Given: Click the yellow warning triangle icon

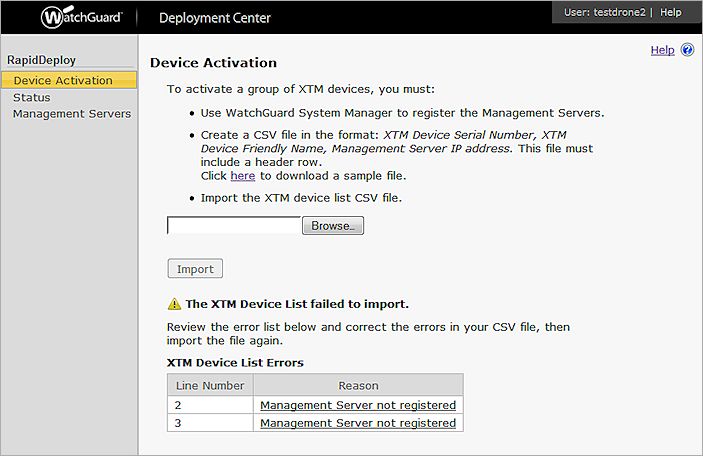Looking at the screenshot, I should coord(174,304).
